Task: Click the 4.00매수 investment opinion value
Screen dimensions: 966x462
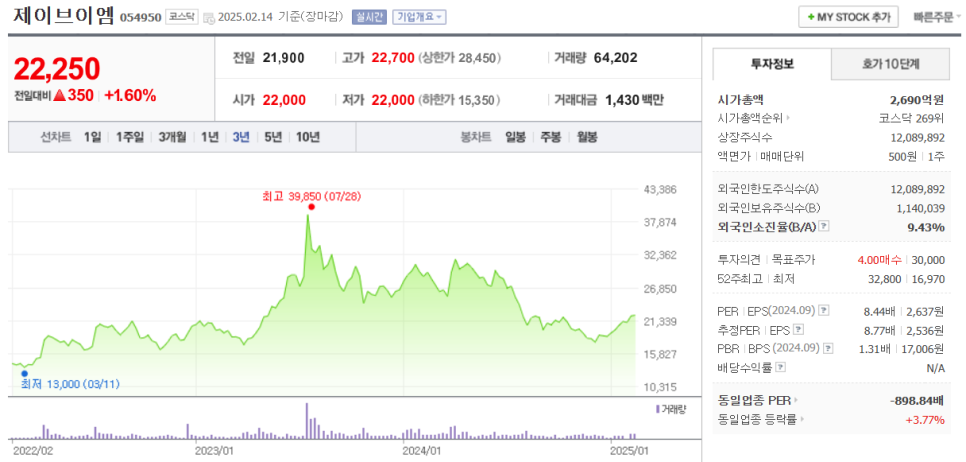Action: pos(880,260)
